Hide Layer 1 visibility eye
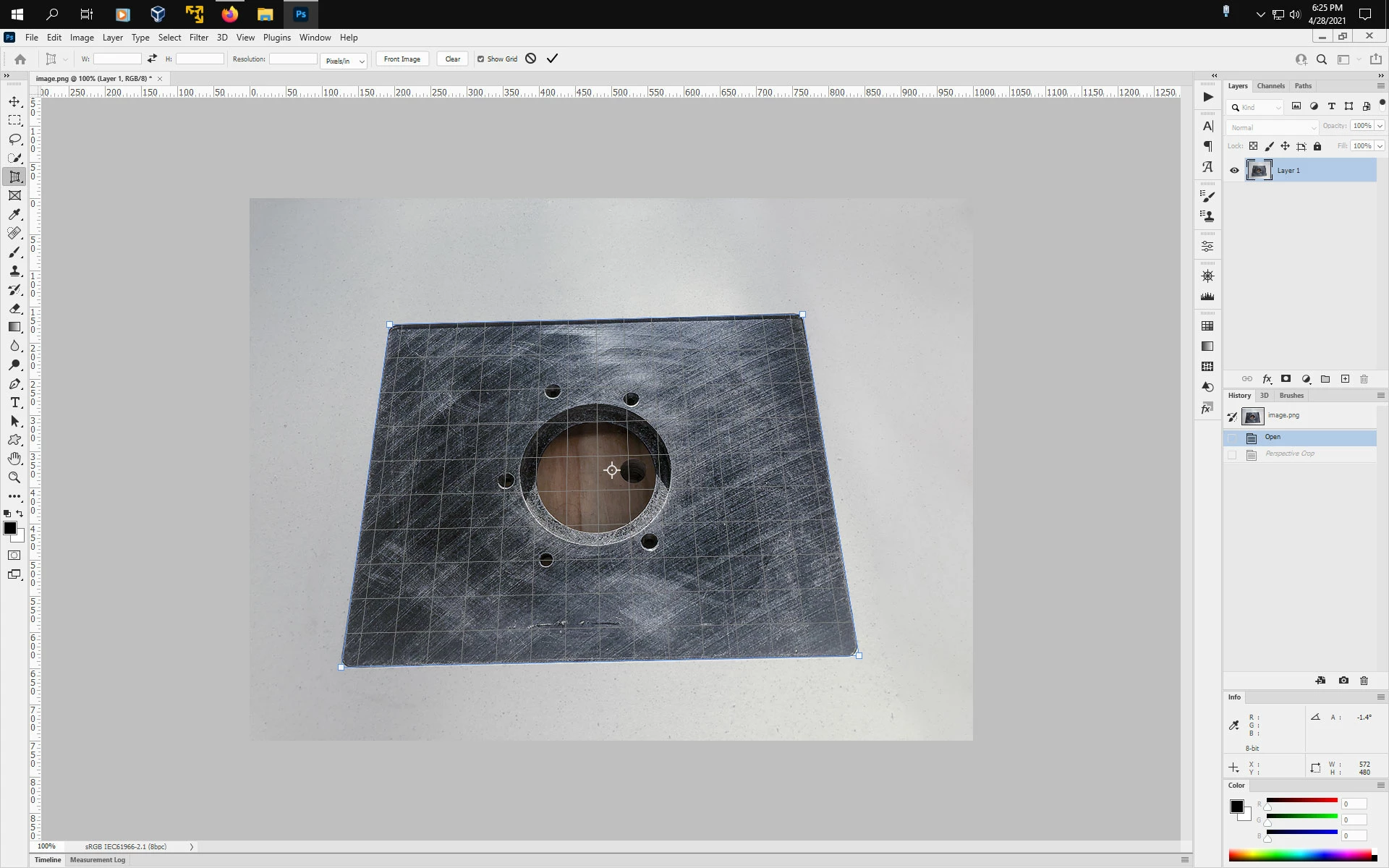The image size is (1389, 868). 1234,171
